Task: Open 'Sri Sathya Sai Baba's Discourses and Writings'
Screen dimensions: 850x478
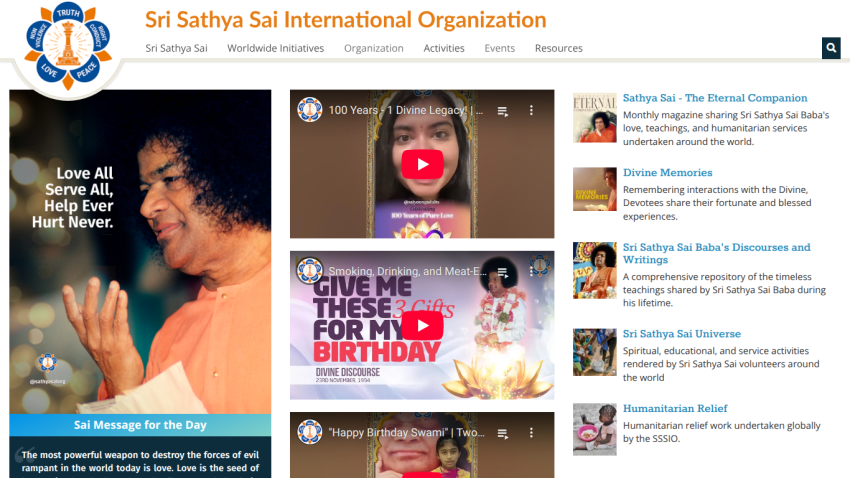Action: click(x=716, y=253)
